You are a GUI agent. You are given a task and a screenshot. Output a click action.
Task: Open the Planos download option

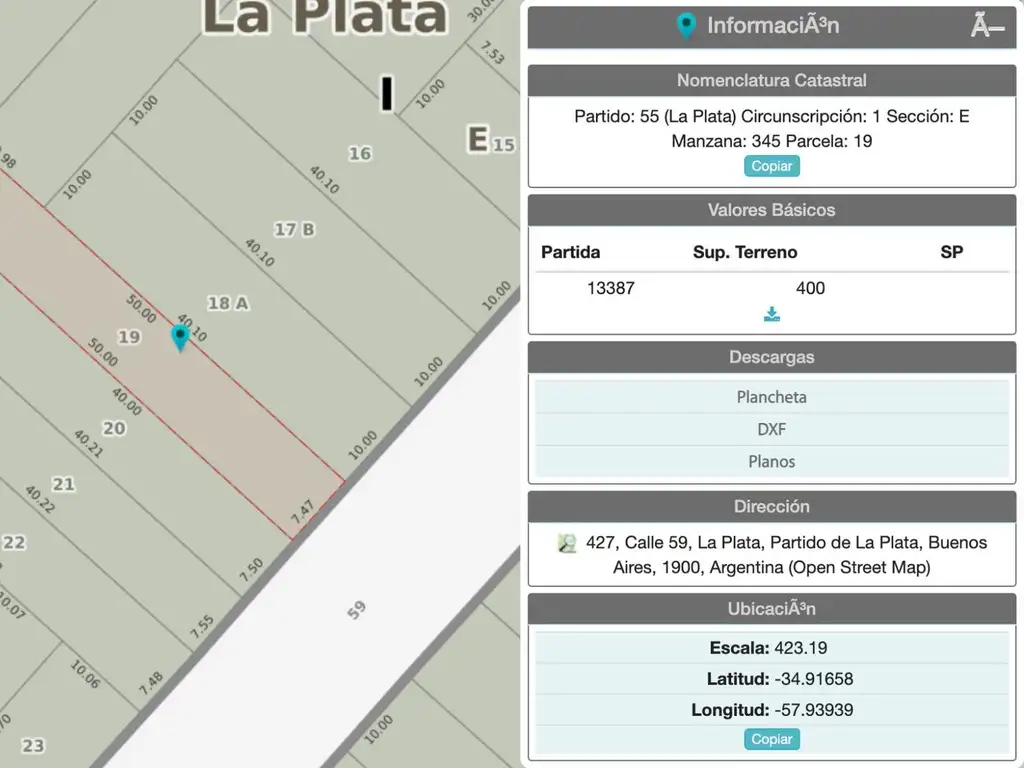771,461
